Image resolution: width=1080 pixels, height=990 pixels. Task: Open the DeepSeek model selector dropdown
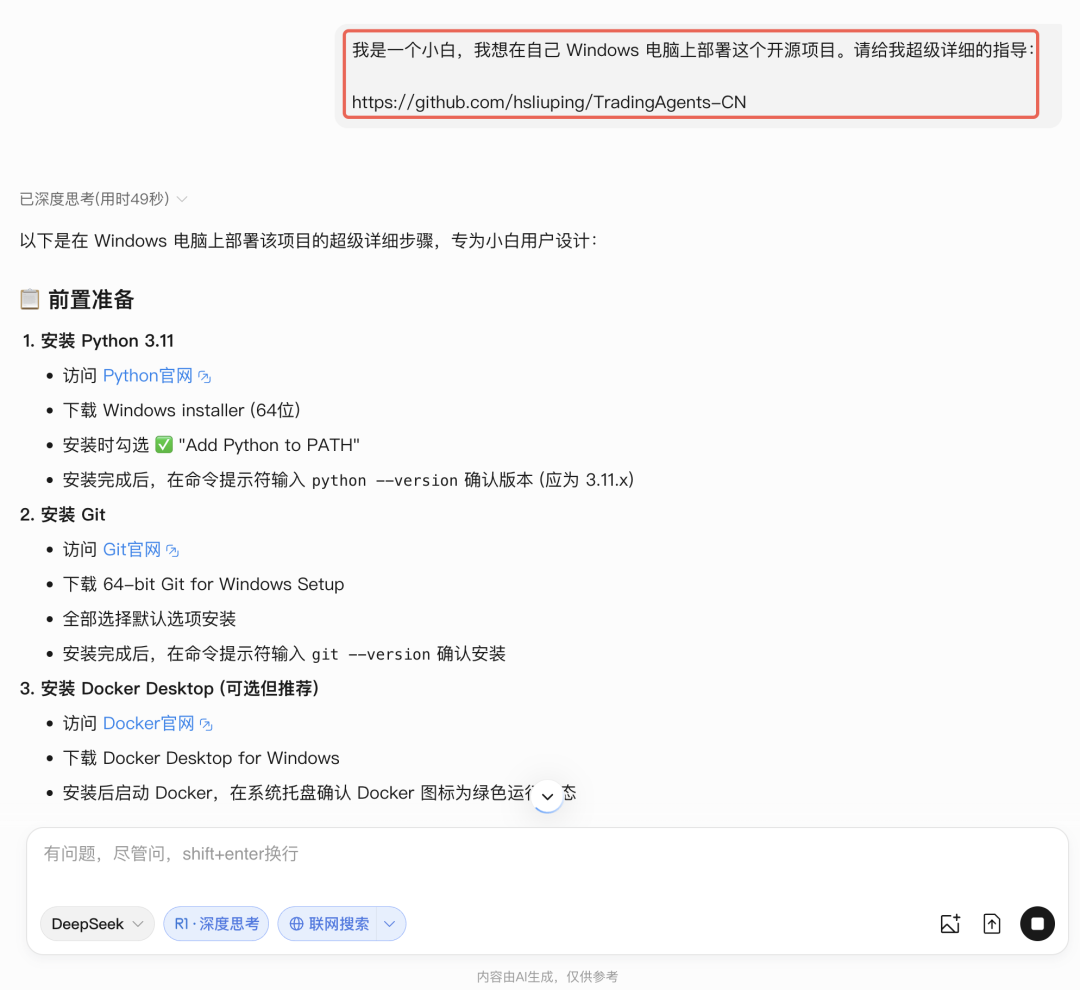tap(96, 923)
